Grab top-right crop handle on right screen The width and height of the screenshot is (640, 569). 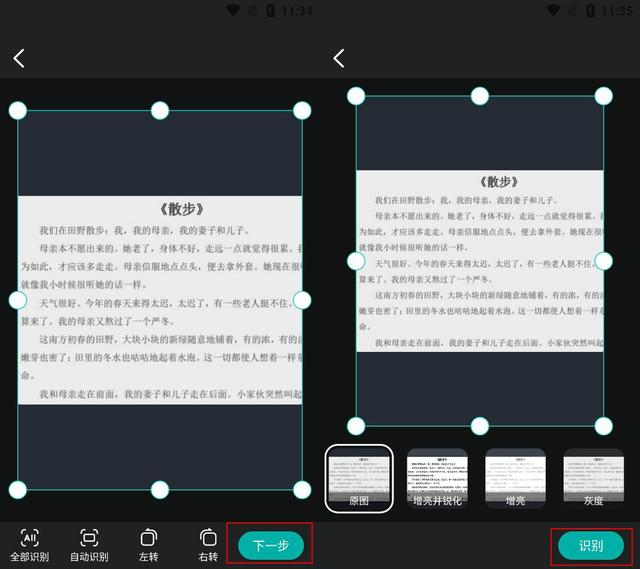coord(604,96)
